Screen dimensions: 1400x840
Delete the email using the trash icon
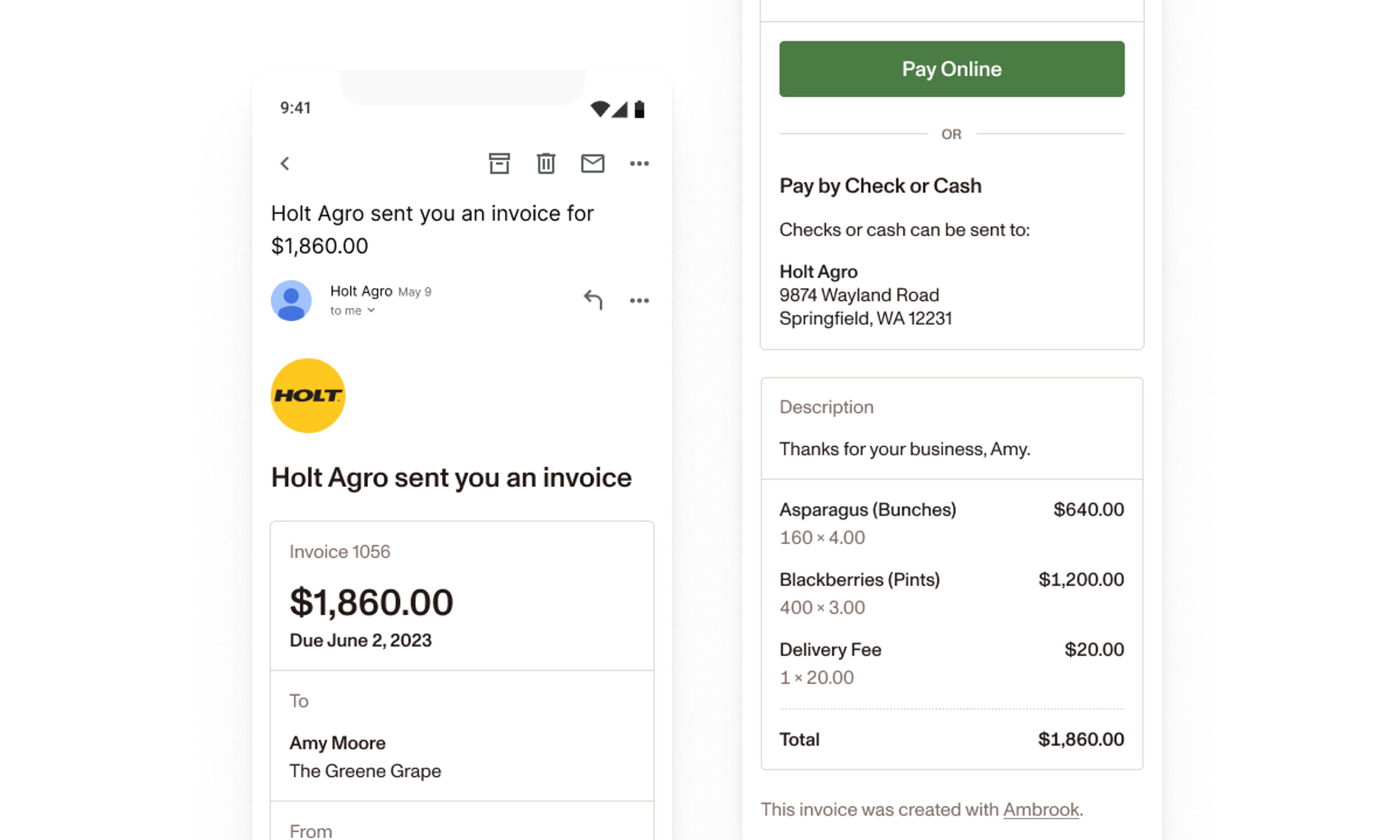click(x=545, y=164)
